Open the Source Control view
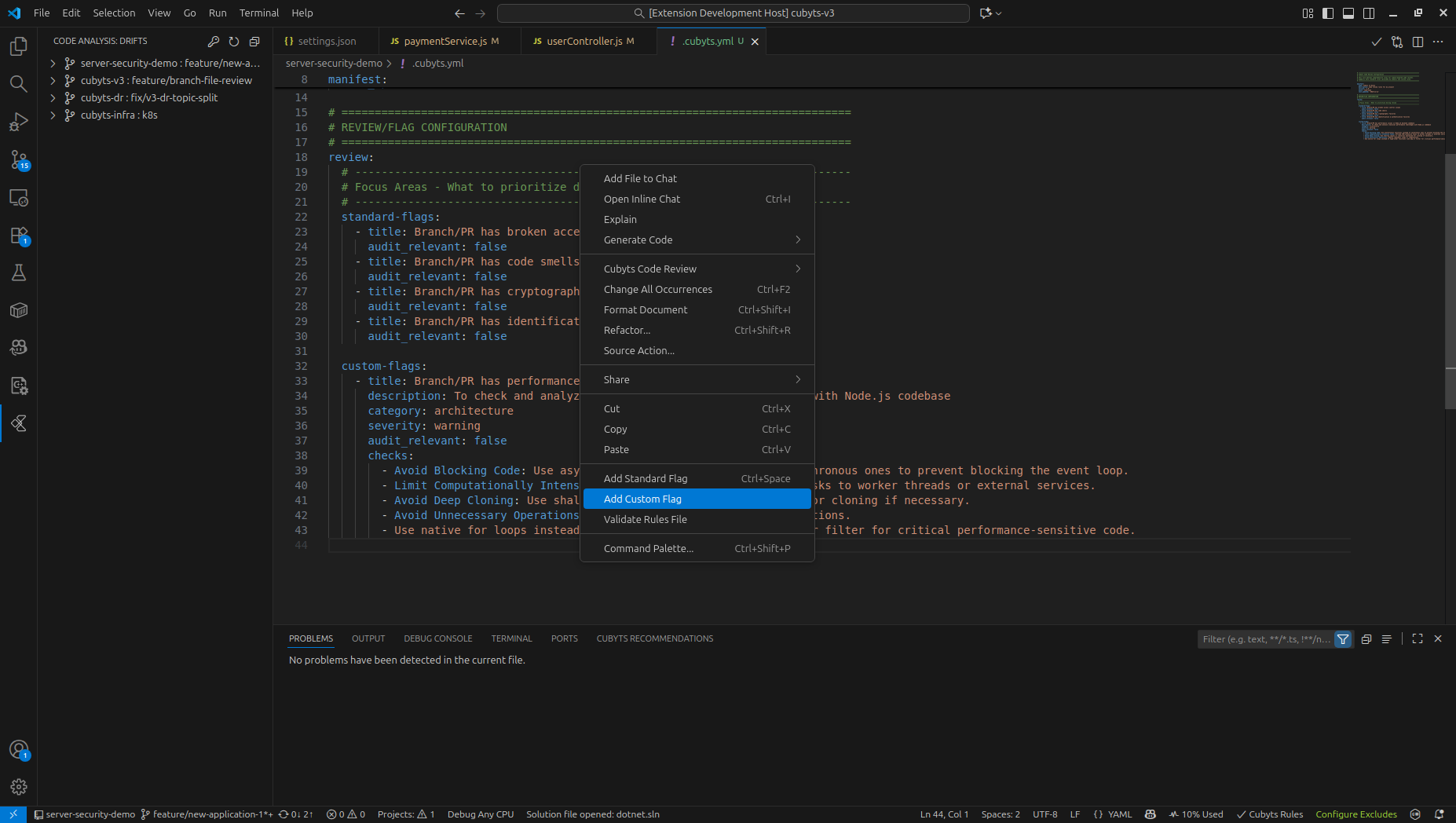The height and width of the screenshot is (823, 1456). pyautogui.click(x=19, y=161)
